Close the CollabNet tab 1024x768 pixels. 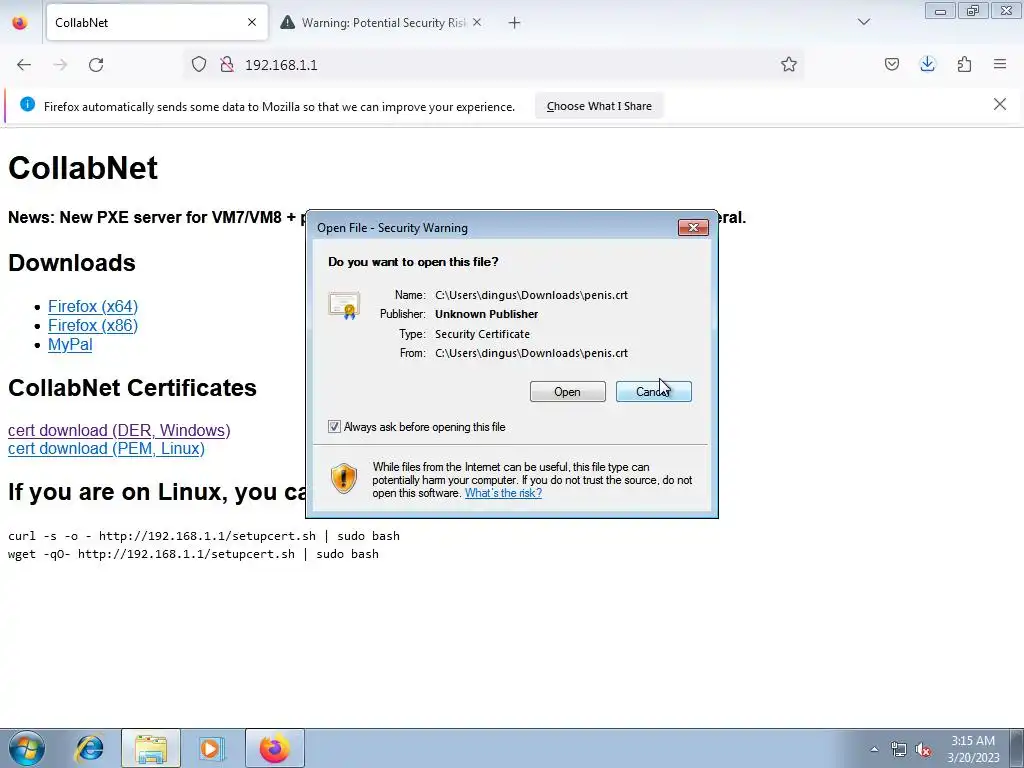(252, 22)
